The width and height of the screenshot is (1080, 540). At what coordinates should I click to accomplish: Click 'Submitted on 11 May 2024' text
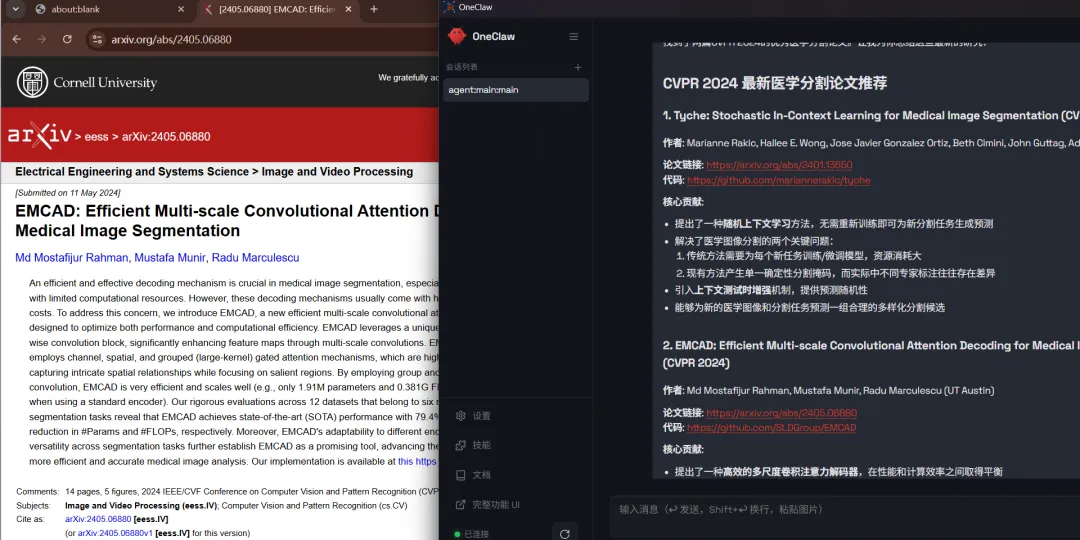coord(68,193)
